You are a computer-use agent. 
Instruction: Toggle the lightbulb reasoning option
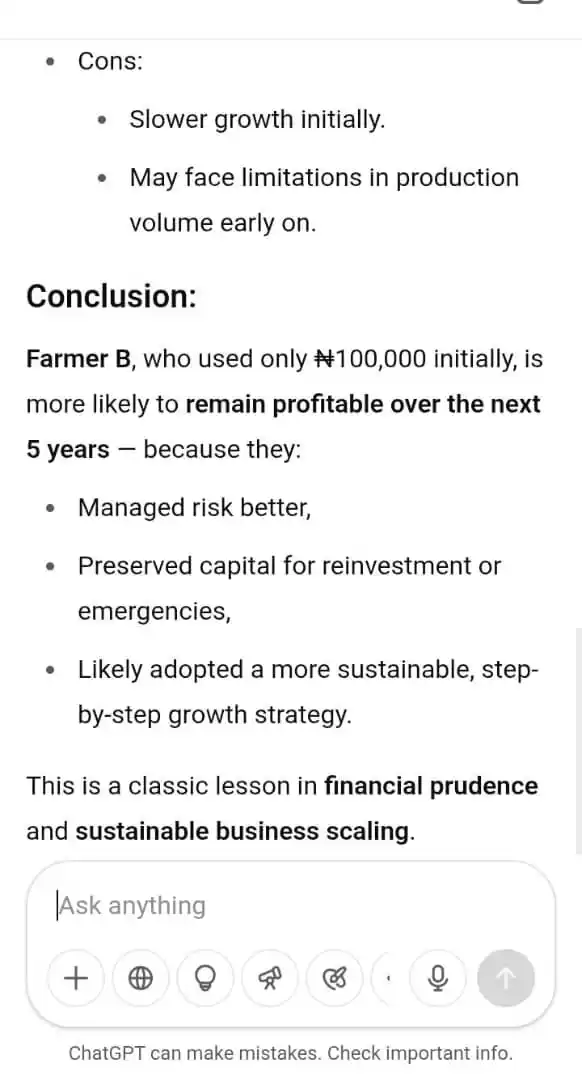tap(205, 978)
